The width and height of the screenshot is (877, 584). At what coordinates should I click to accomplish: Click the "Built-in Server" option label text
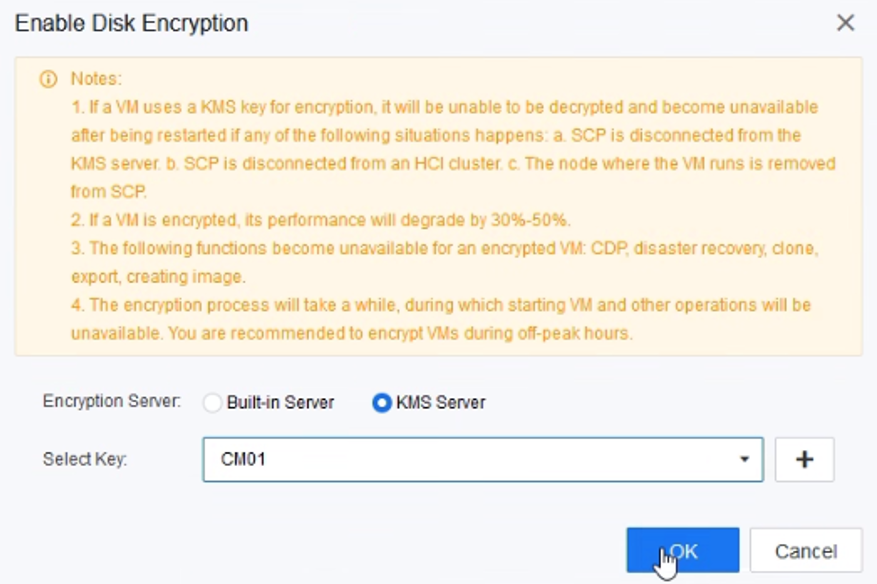[280, 403]
